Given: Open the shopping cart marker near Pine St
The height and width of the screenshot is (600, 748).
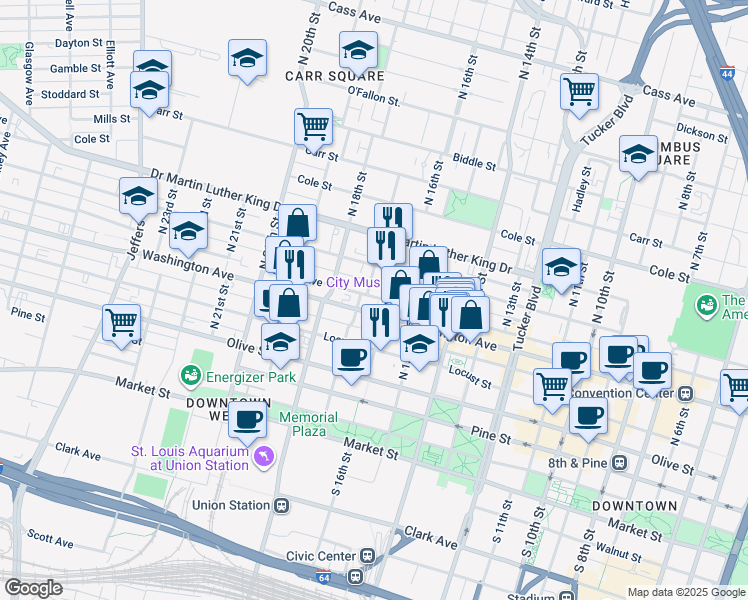Looking at the screenshot, I should tap(121, 322).
